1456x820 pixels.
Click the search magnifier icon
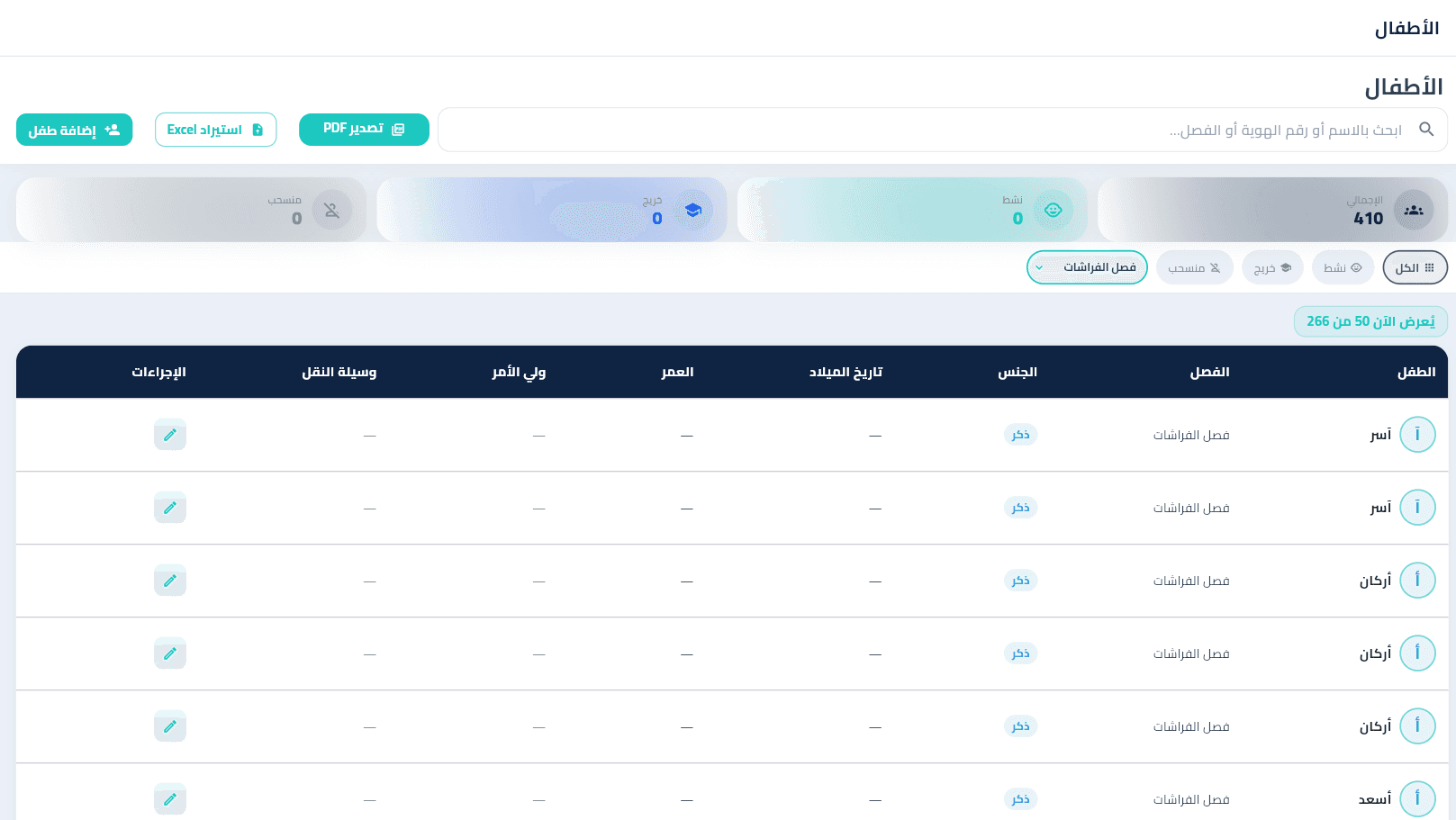tap(1426, 130)
